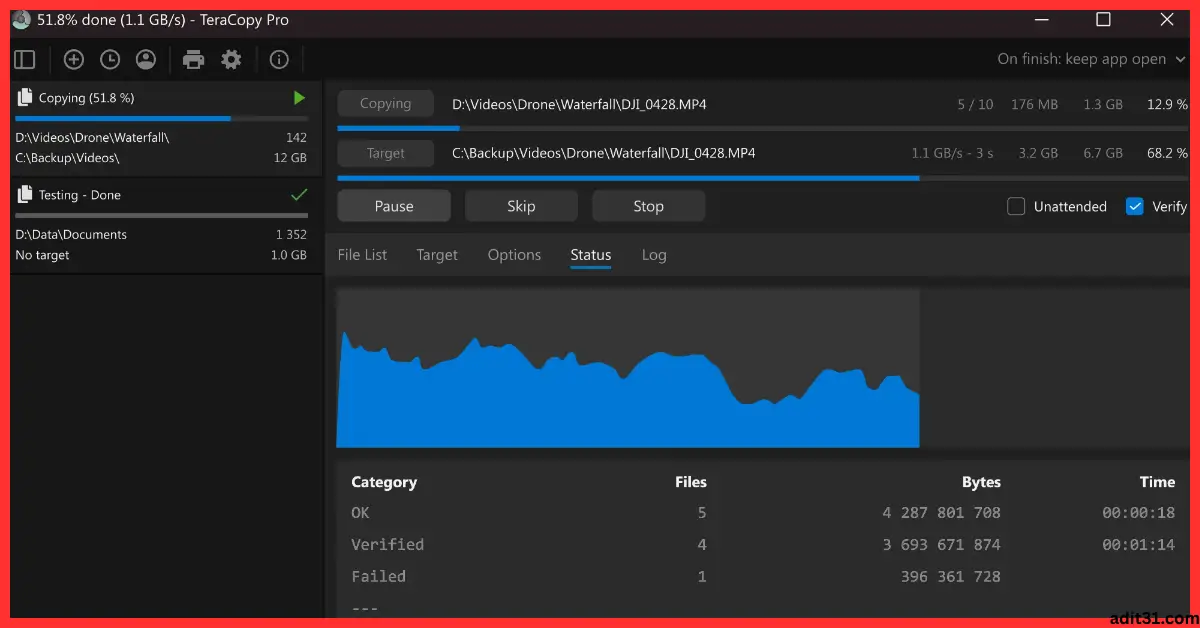Click bytes value 3 693 671 874
The width and height of the screenshot is (1200, 628).
tap(941, 545)
